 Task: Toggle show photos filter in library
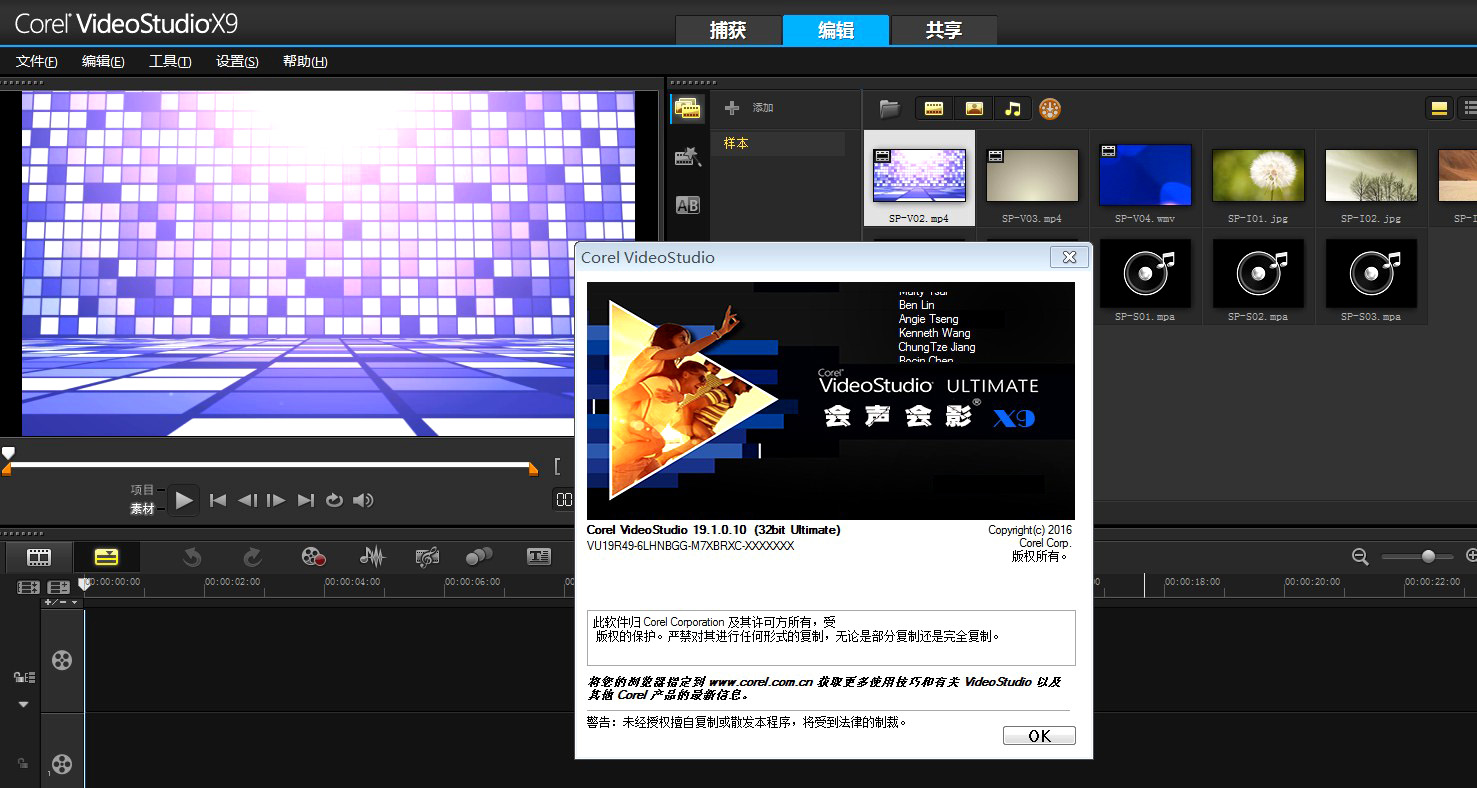(974, 109)
